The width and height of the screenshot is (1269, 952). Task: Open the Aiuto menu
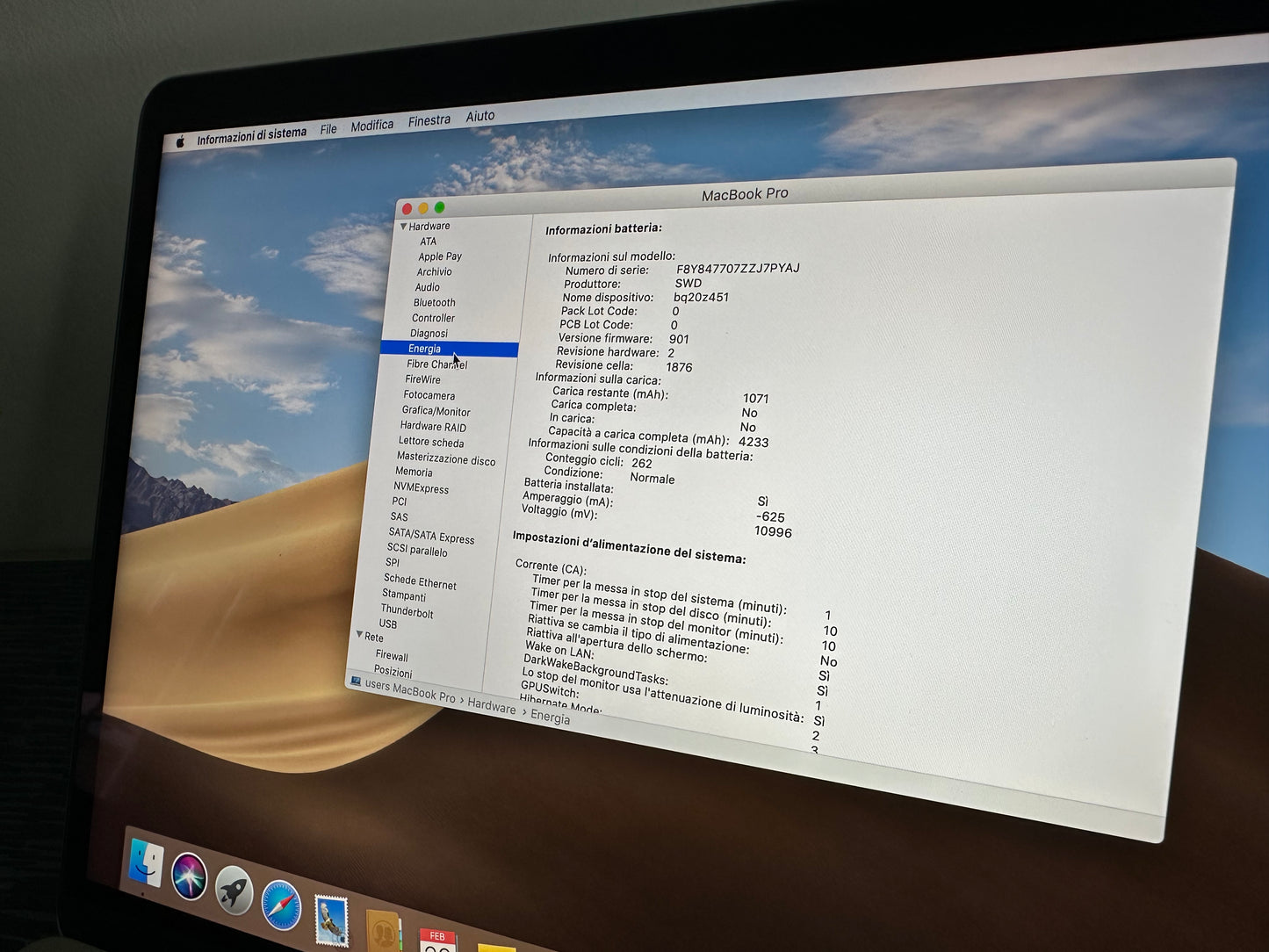[479, 116]
